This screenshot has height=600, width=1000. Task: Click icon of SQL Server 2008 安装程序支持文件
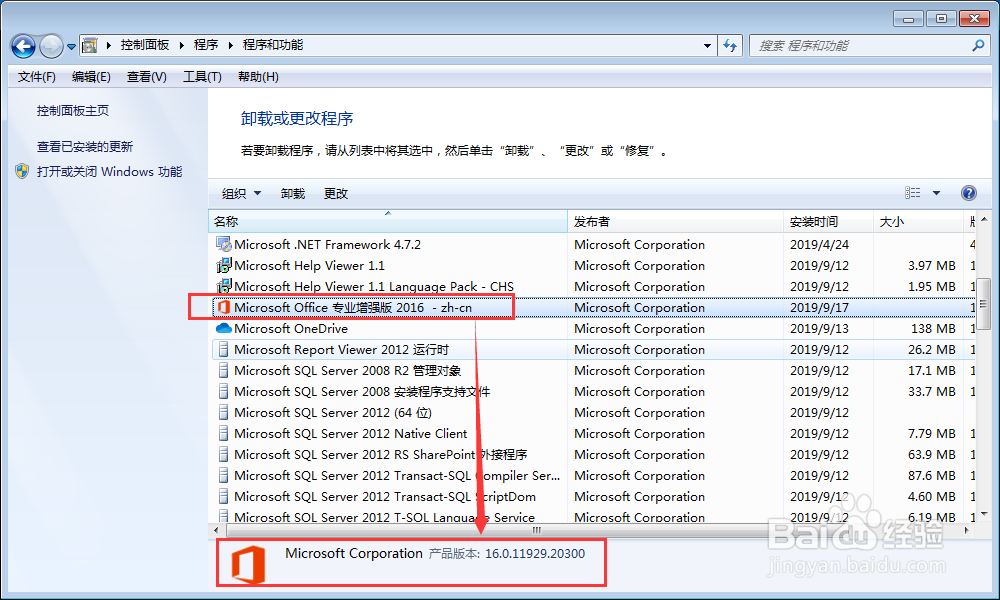click(x=223, y=391)
